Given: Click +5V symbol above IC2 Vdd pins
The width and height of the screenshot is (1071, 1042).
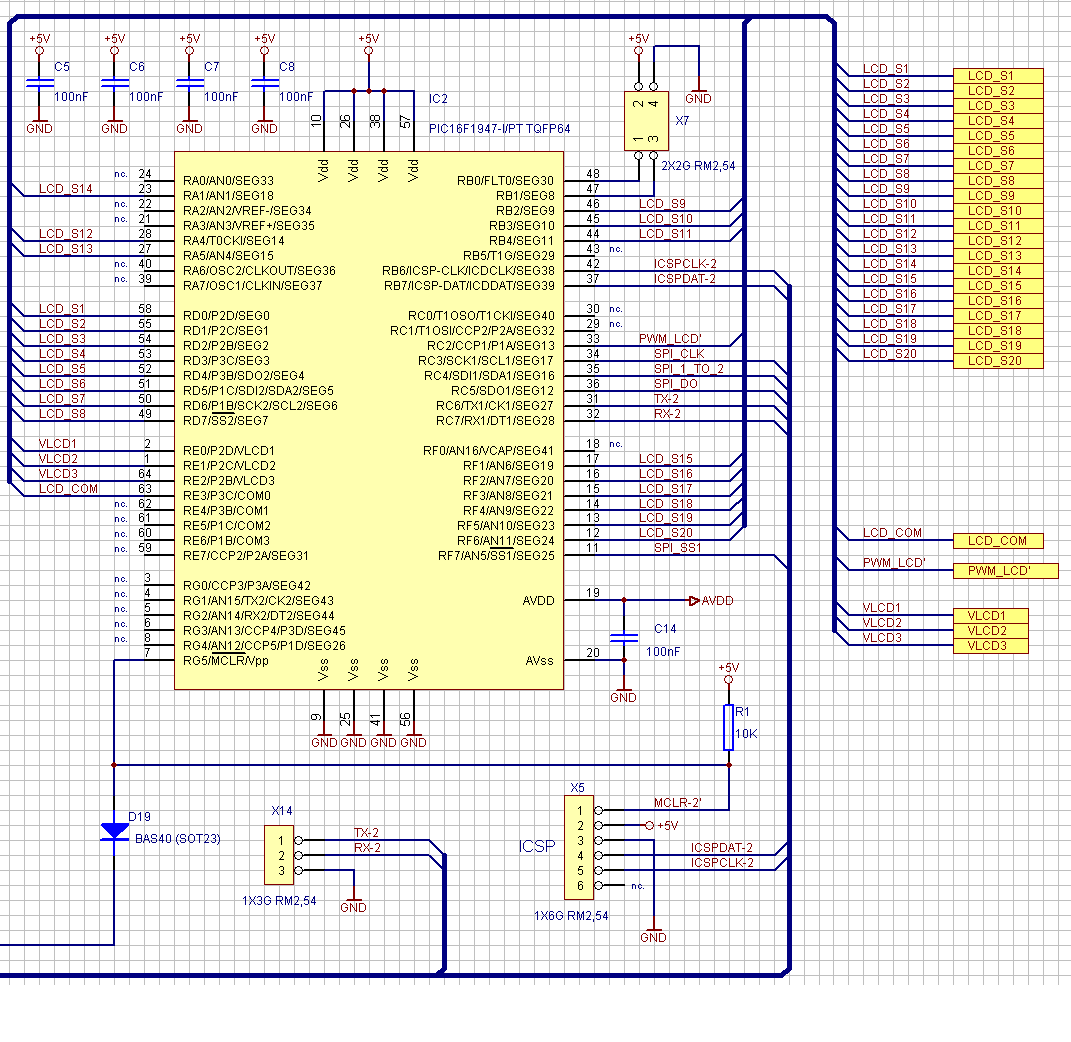Looking at the screenshot, I should click(x=369, y=43).
